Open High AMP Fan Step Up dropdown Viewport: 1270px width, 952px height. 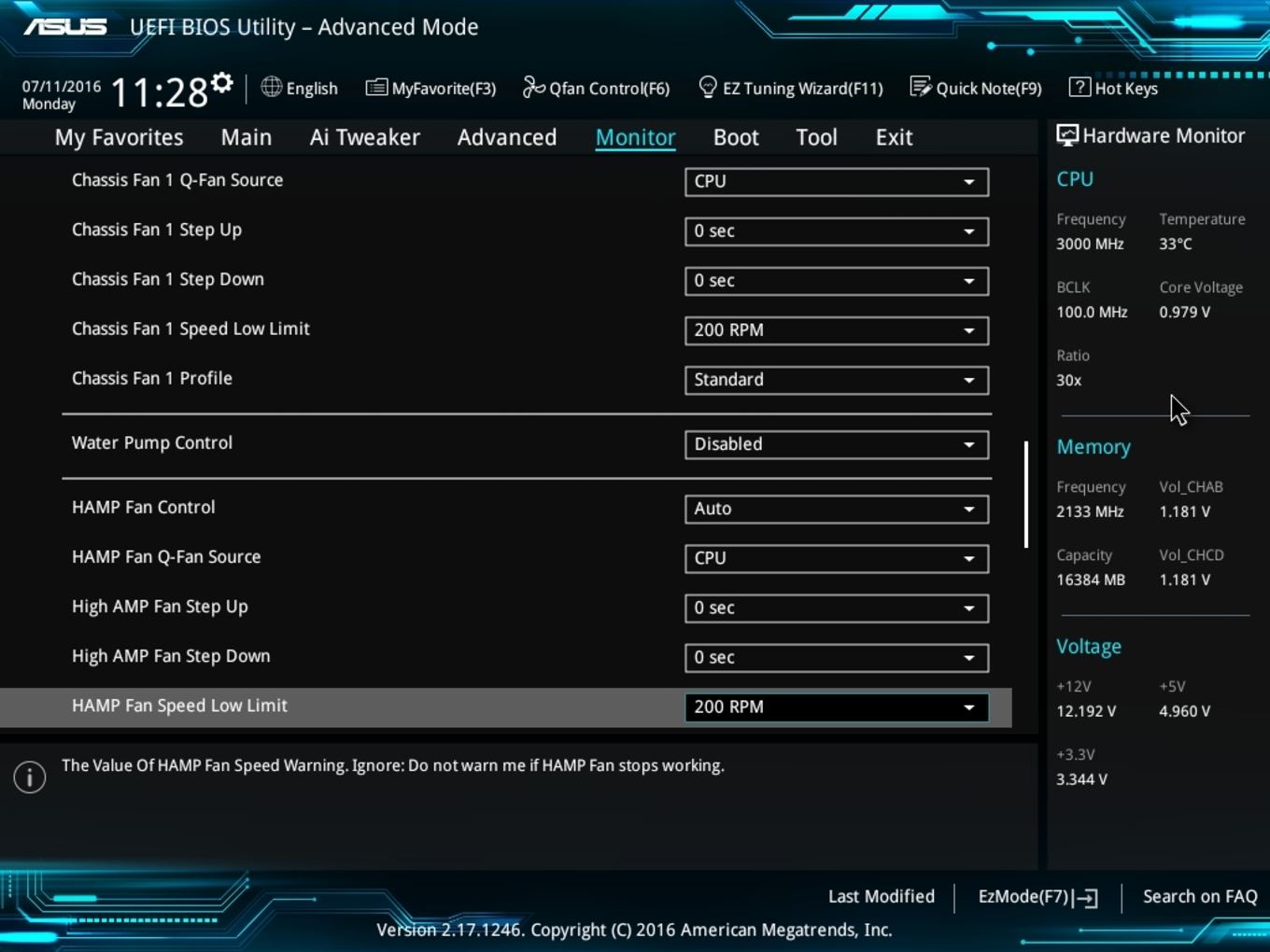[837, 607]
